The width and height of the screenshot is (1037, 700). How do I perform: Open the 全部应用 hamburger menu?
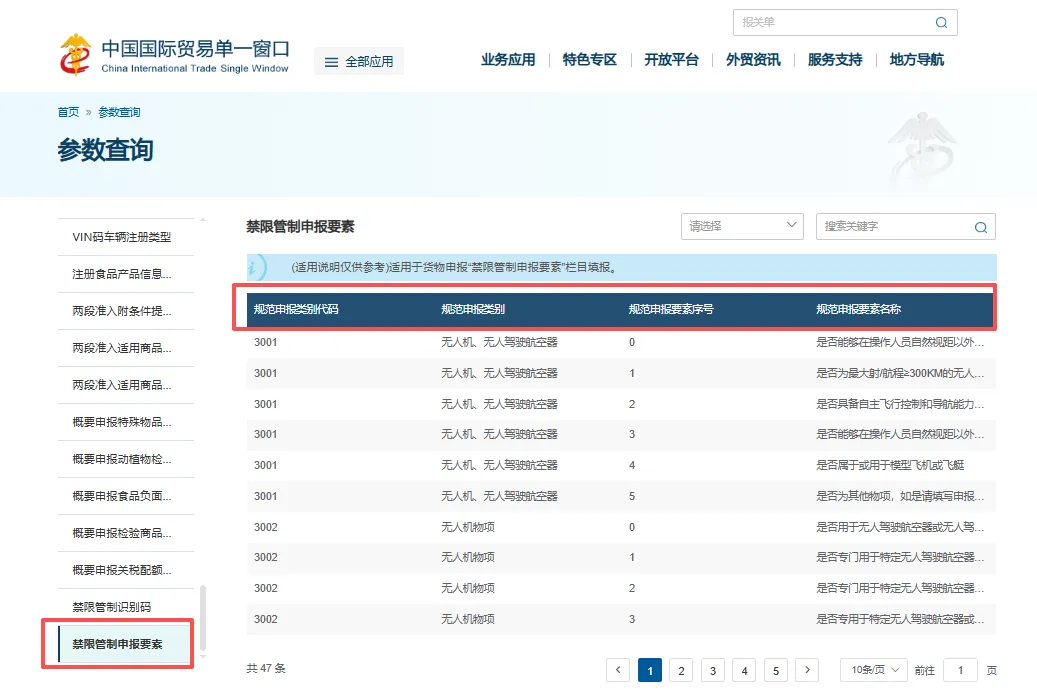click(359, 62)
